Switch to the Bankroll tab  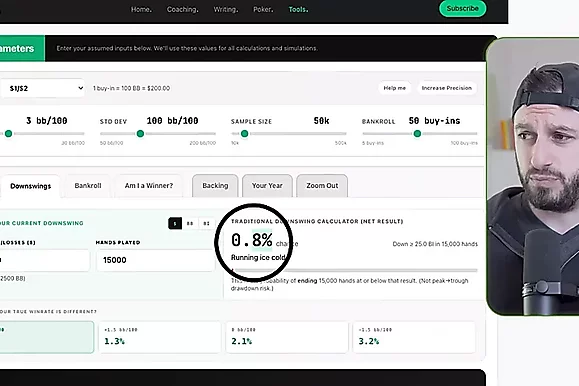click(88, 185)
